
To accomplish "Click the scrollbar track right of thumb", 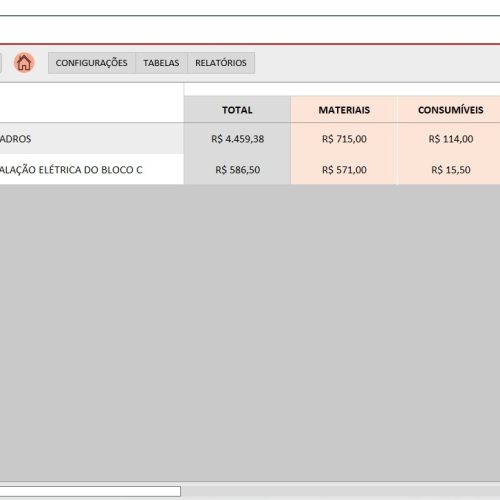I will point(340,491).
